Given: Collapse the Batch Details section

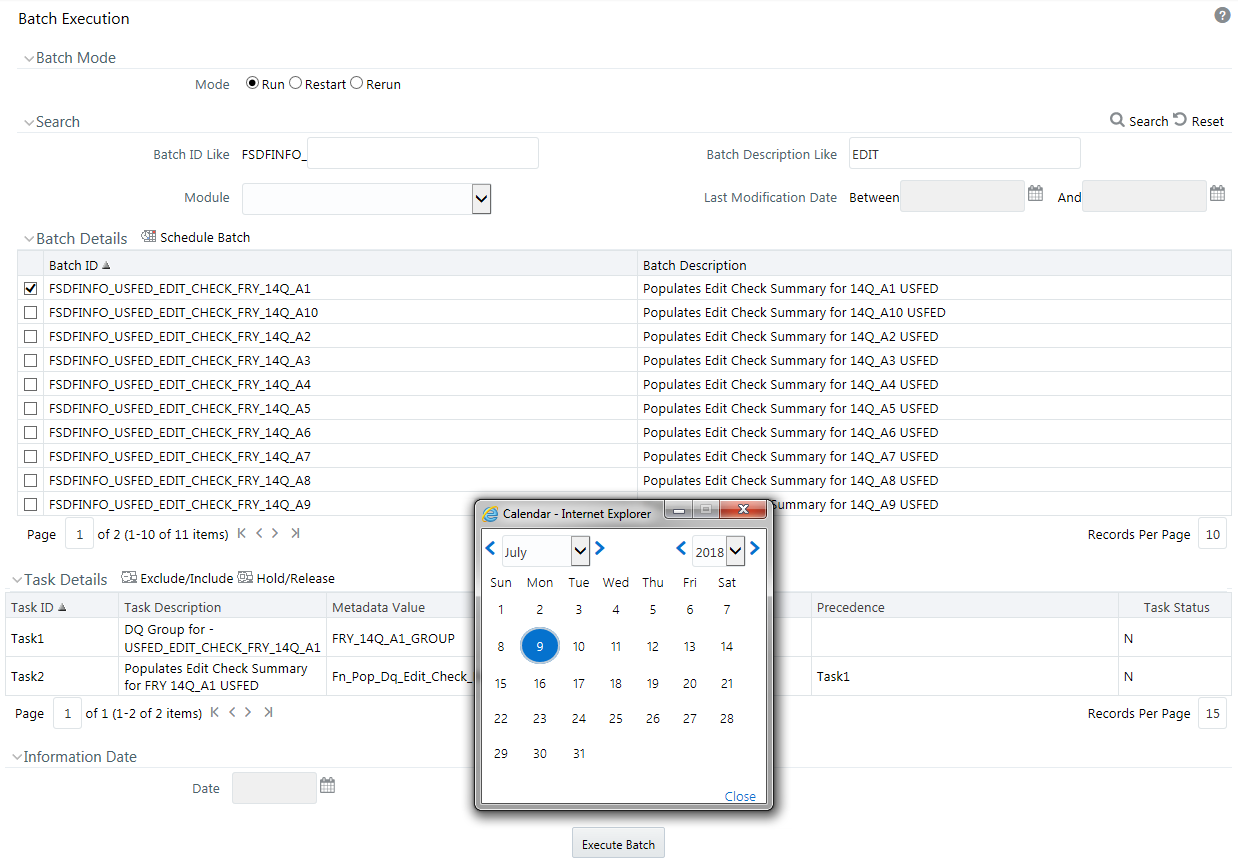Looking at the screenshot, I should (x=29, y=238).
